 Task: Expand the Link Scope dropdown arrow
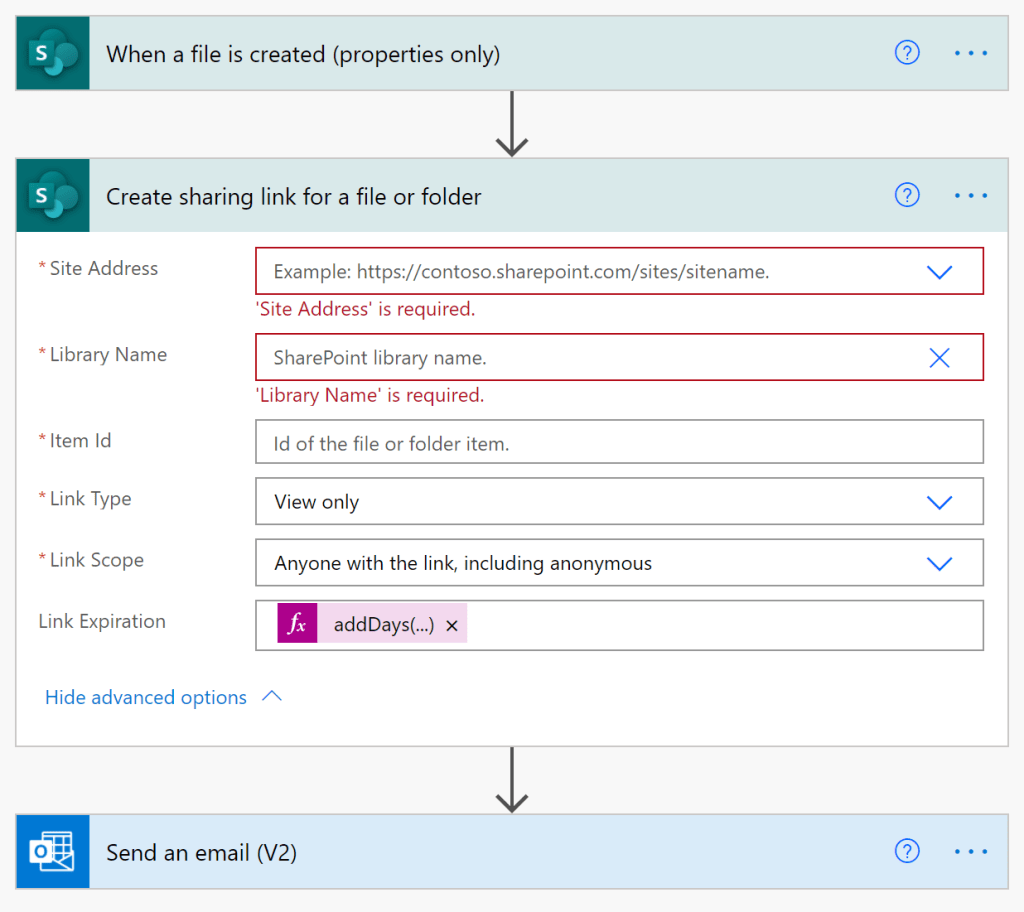pos(939,563)
